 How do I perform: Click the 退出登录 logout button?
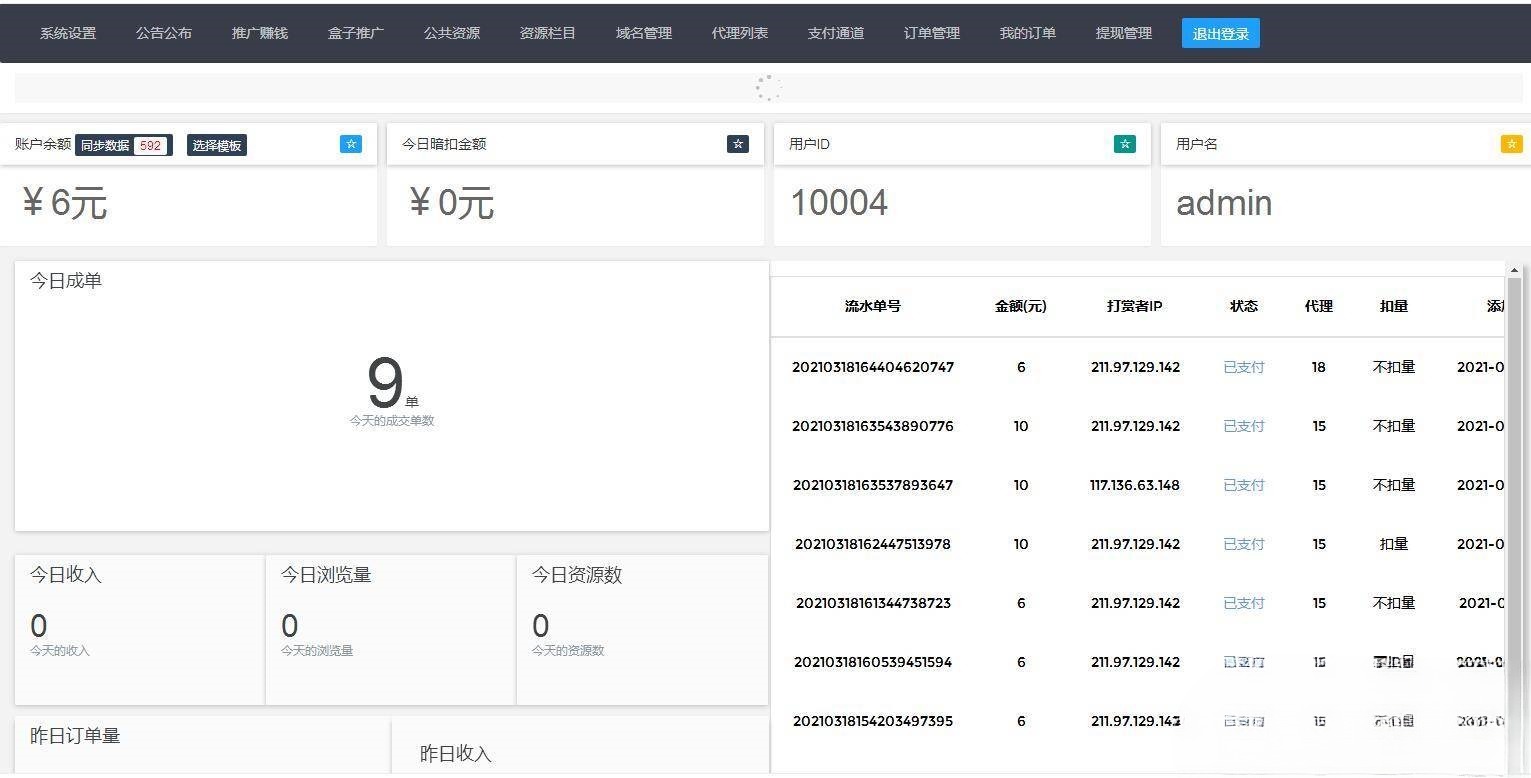coord(1220,33)
